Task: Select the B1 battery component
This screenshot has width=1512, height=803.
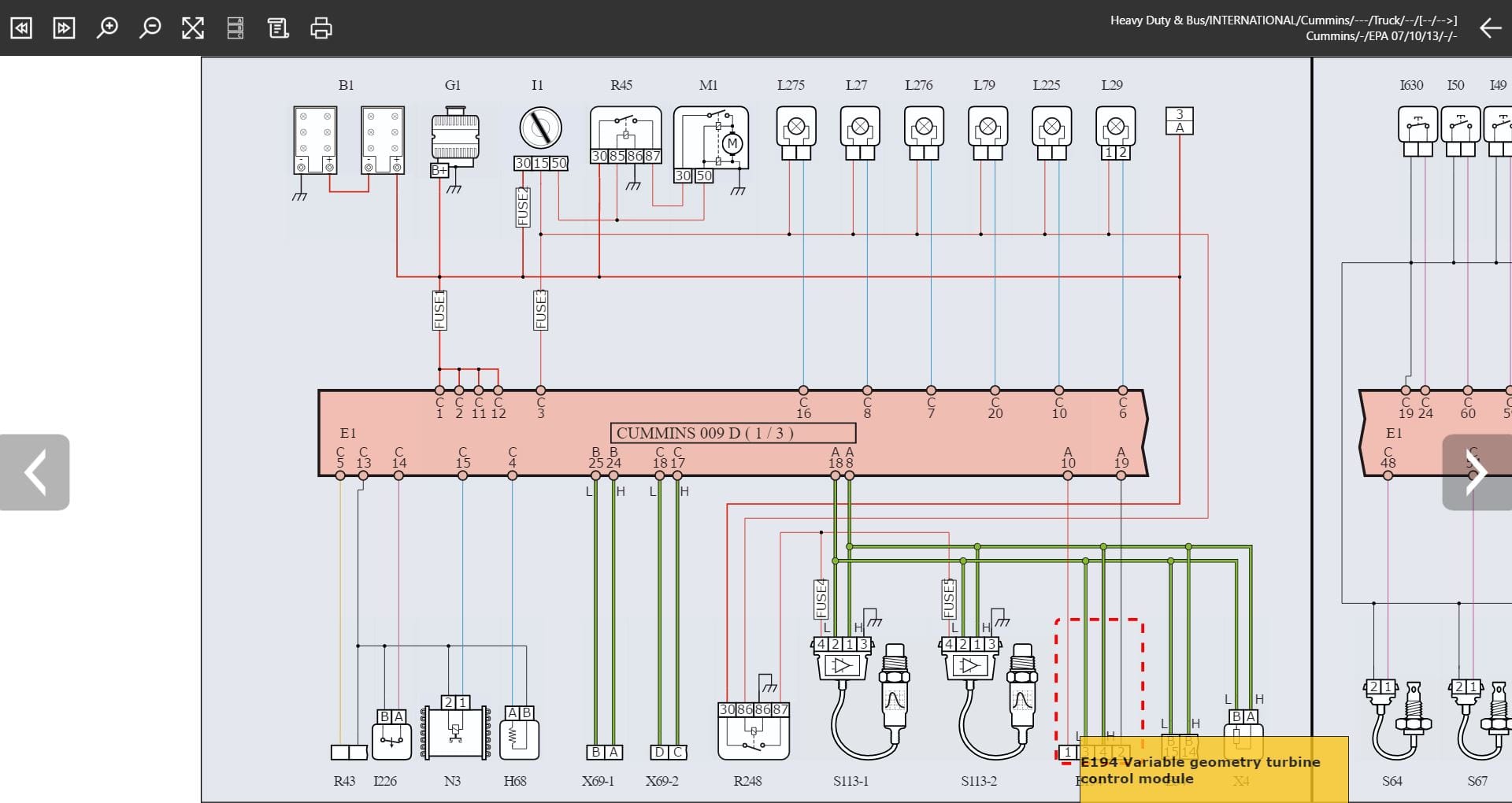Action: 315,140
